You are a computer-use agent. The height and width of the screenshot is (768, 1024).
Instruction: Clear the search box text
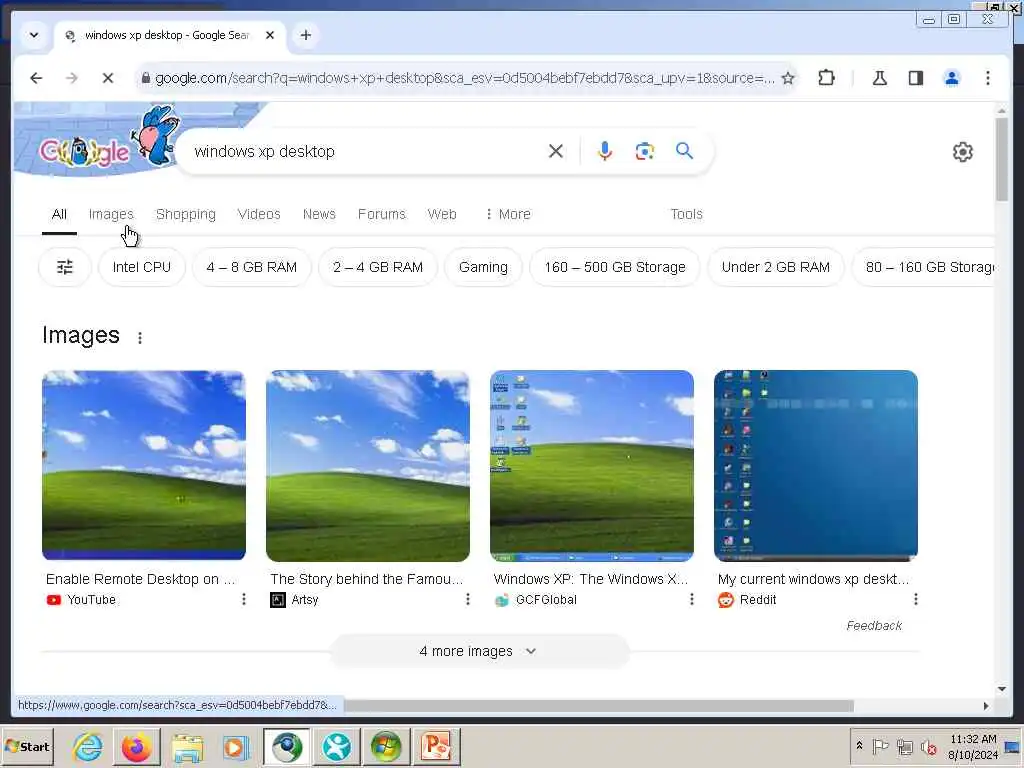point(556,152)
